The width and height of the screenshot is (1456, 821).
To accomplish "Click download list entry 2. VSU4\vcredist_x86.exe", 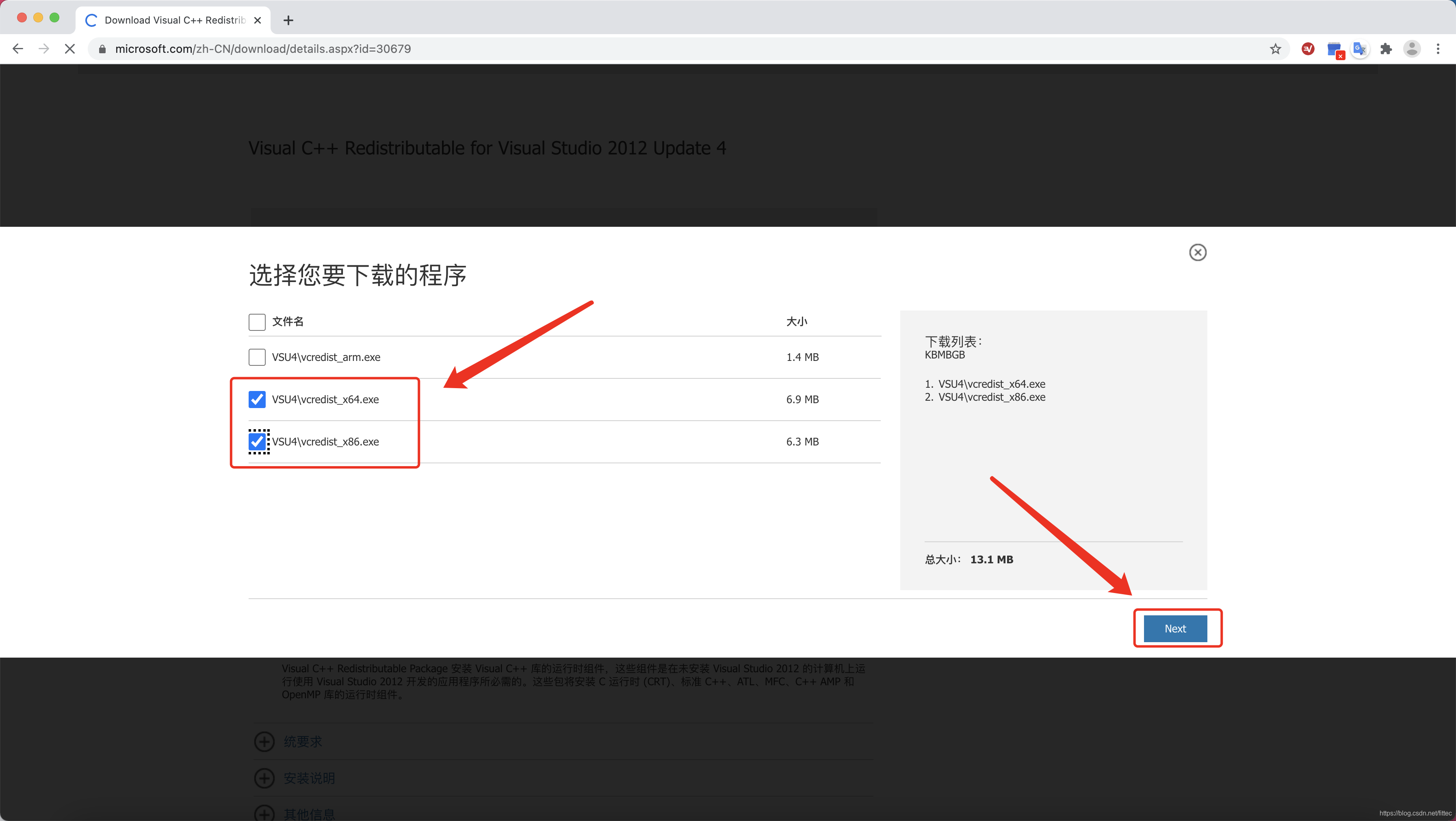I will pos(985,397).
